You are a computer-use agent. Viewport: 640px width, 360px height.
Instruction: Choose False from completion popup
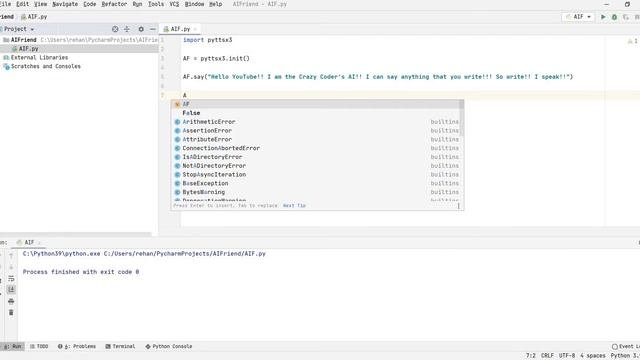point(315,113)
